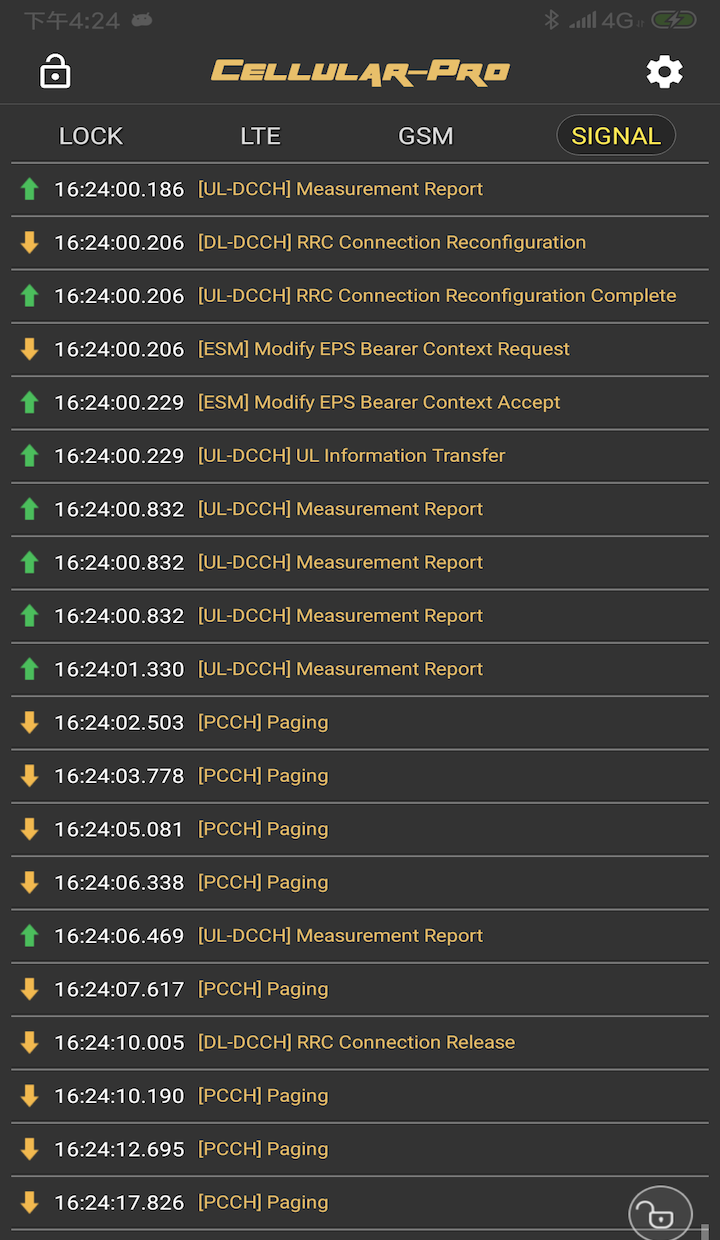Open the RRC Connection Release log entry
720x1240 pixels.
click(360, 1043)
